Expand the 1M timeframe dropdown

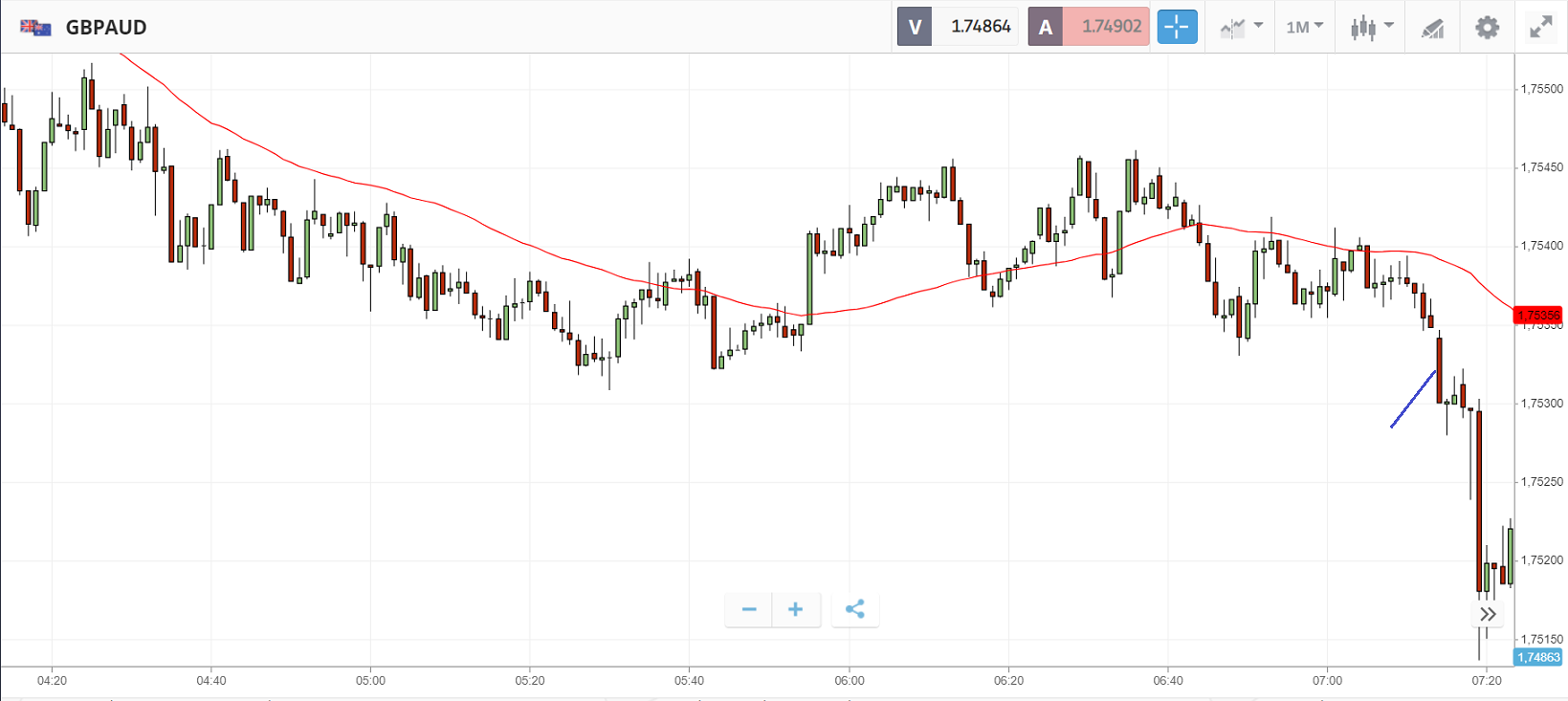coord(1304,27)
